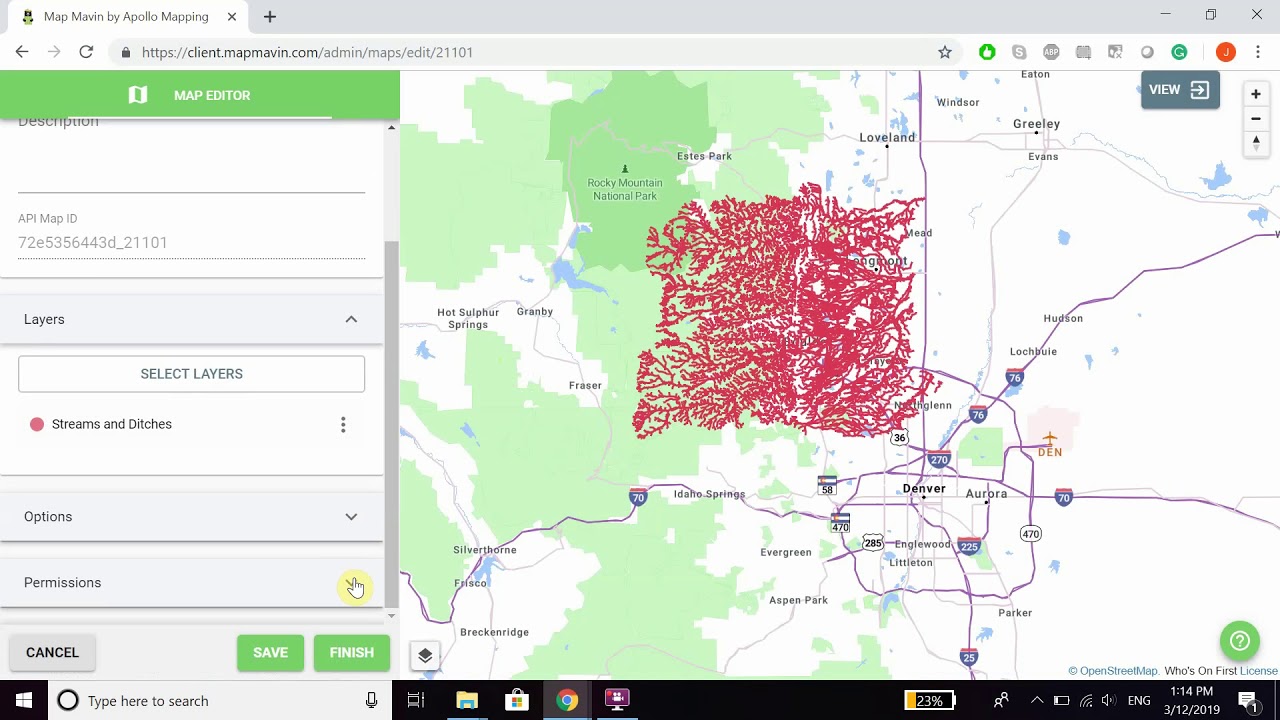Open Microsoft Store from the taskbar

click(x=517, y=700)
